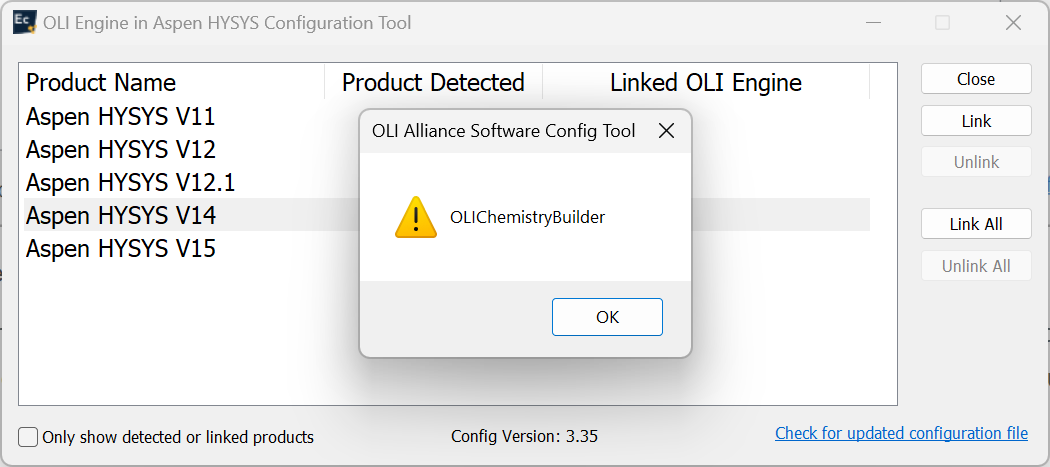Enable Only show detected or linked products

[x=29, y=437]
